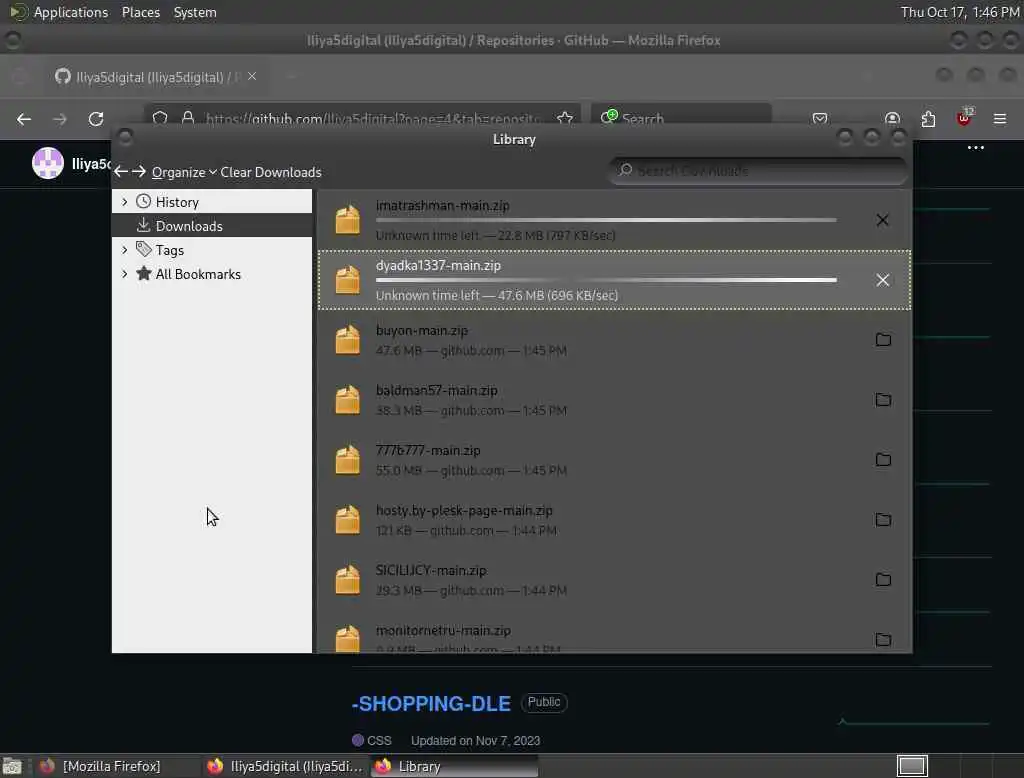
Task: Open folder for 777b777-main.zip
Action: tap(883, 460)
